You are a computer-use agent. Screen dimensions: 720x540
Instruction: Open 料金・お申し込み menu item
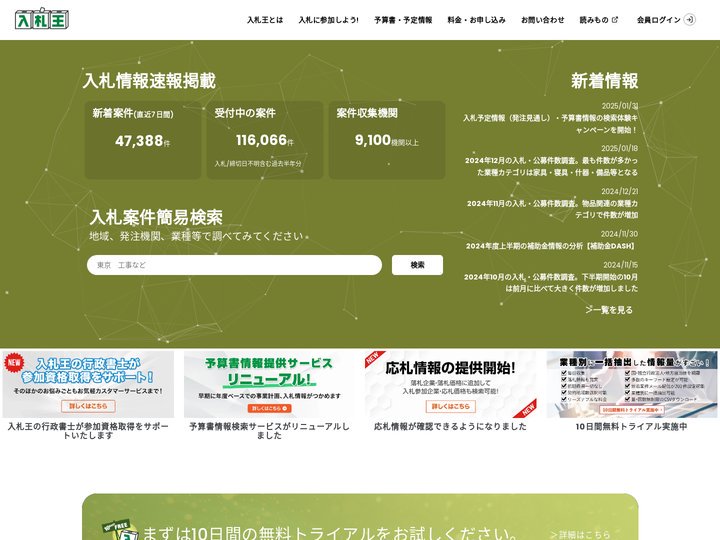tap(476, 20)
